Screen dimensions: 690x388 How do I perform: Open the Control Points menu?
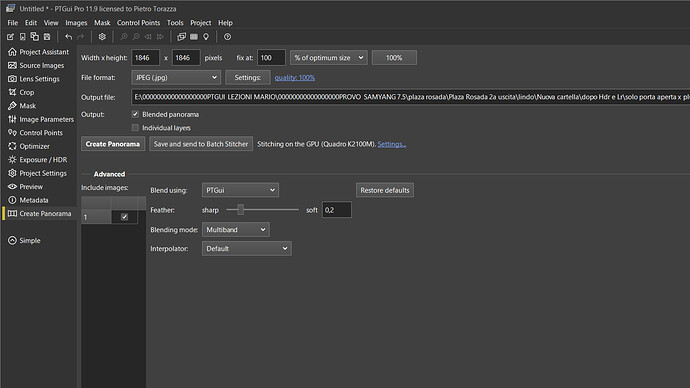click(138, 23)
